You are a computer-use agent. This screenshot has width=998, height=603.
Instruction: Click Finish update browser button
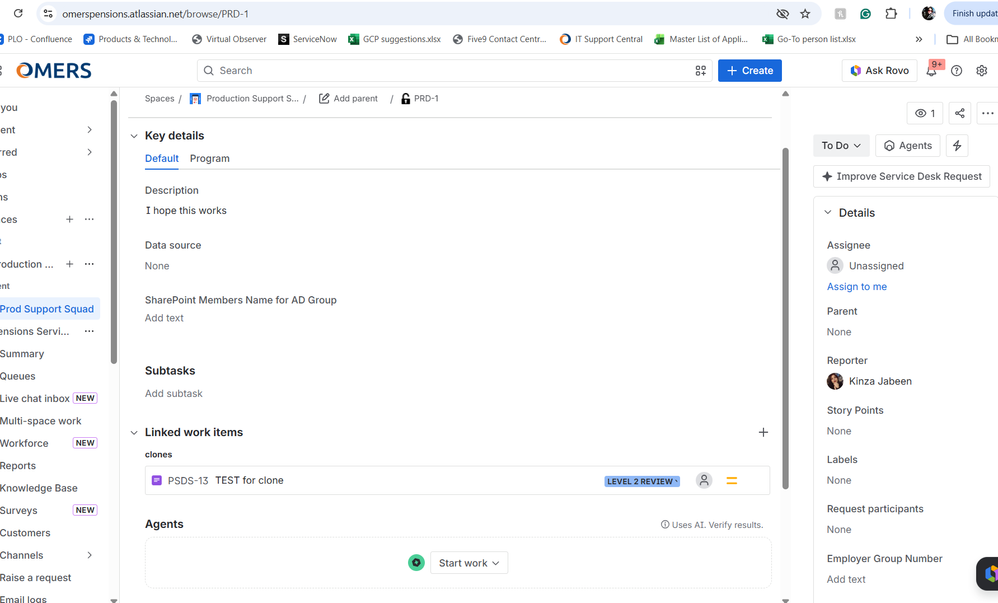pos(971,13)
